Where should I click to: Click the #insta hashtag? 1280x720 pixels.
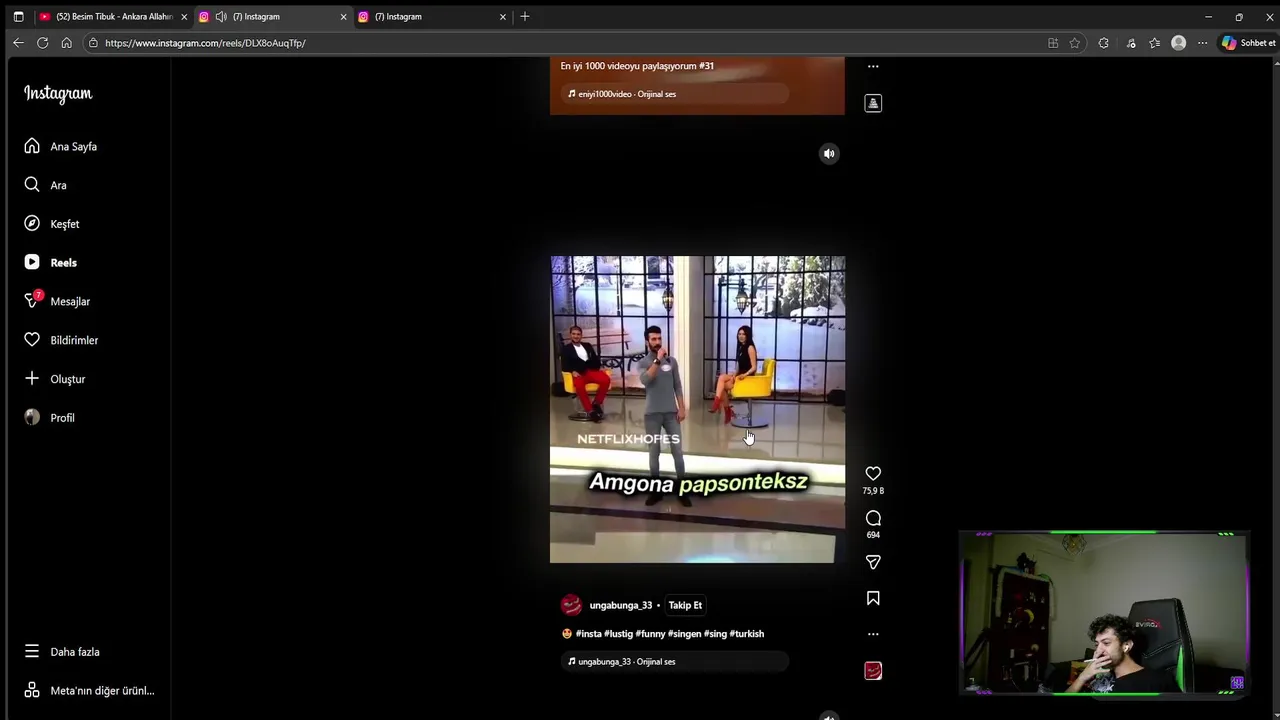tap(588, 634)
